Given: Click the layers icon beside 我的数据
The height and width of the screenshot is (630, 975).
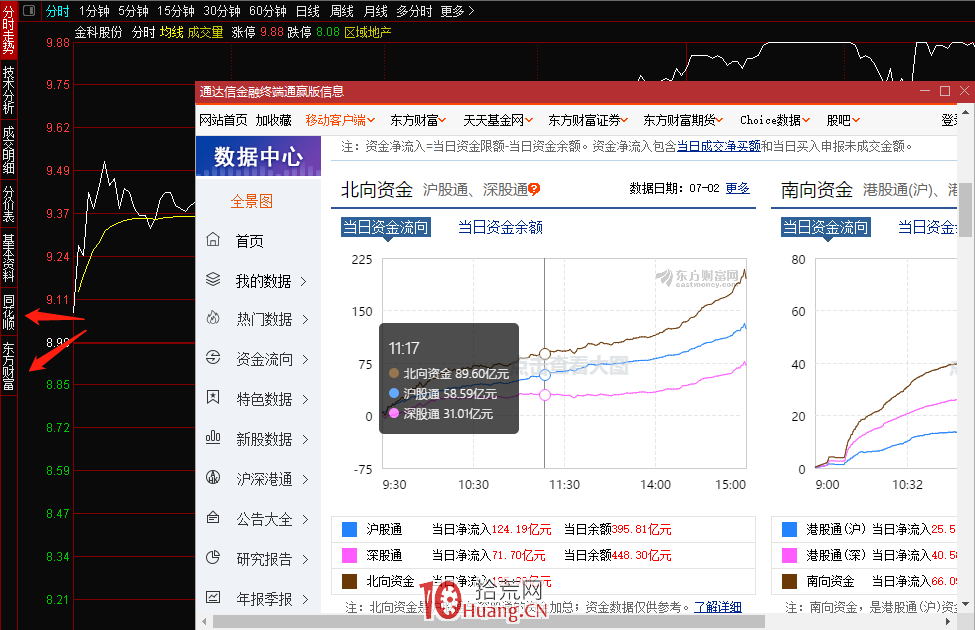Looking at the screenshot, I should pos(213,279).
